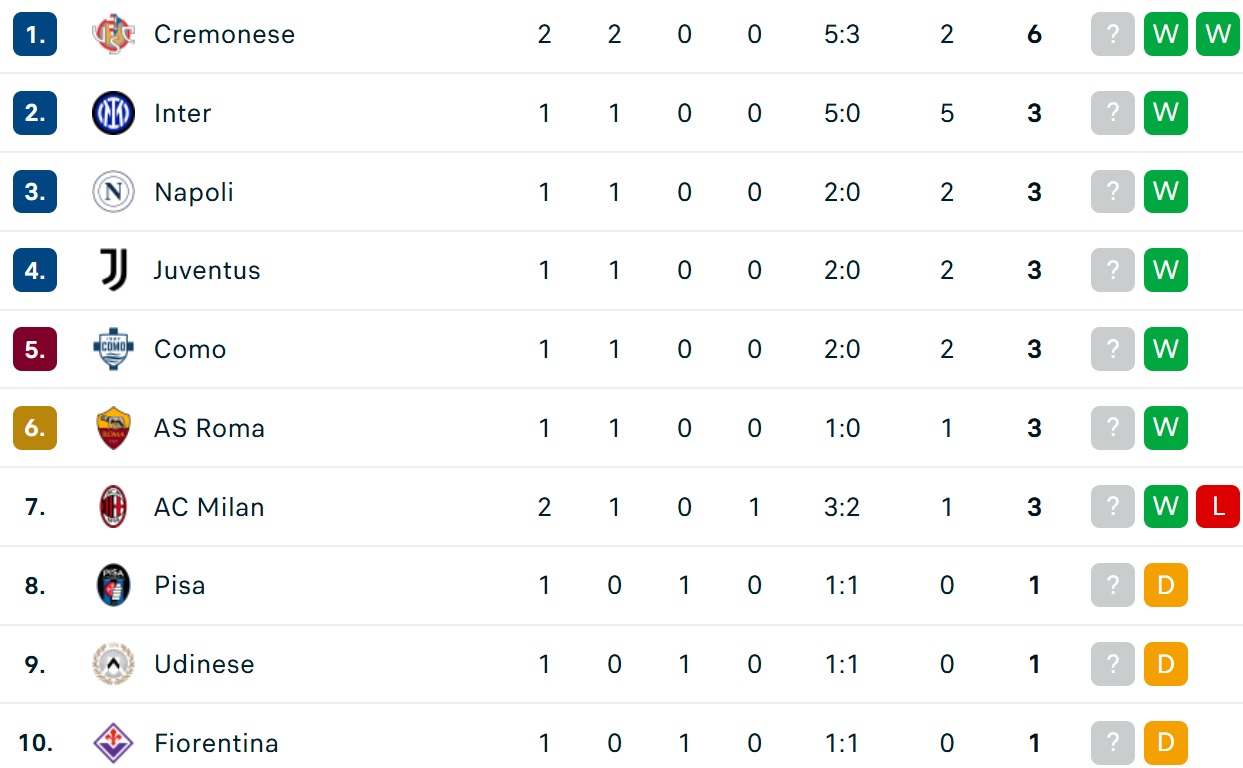This screenshot has height=768, width=1243.
Task: Click the Pisa club crest
Action: pos(113,585)
